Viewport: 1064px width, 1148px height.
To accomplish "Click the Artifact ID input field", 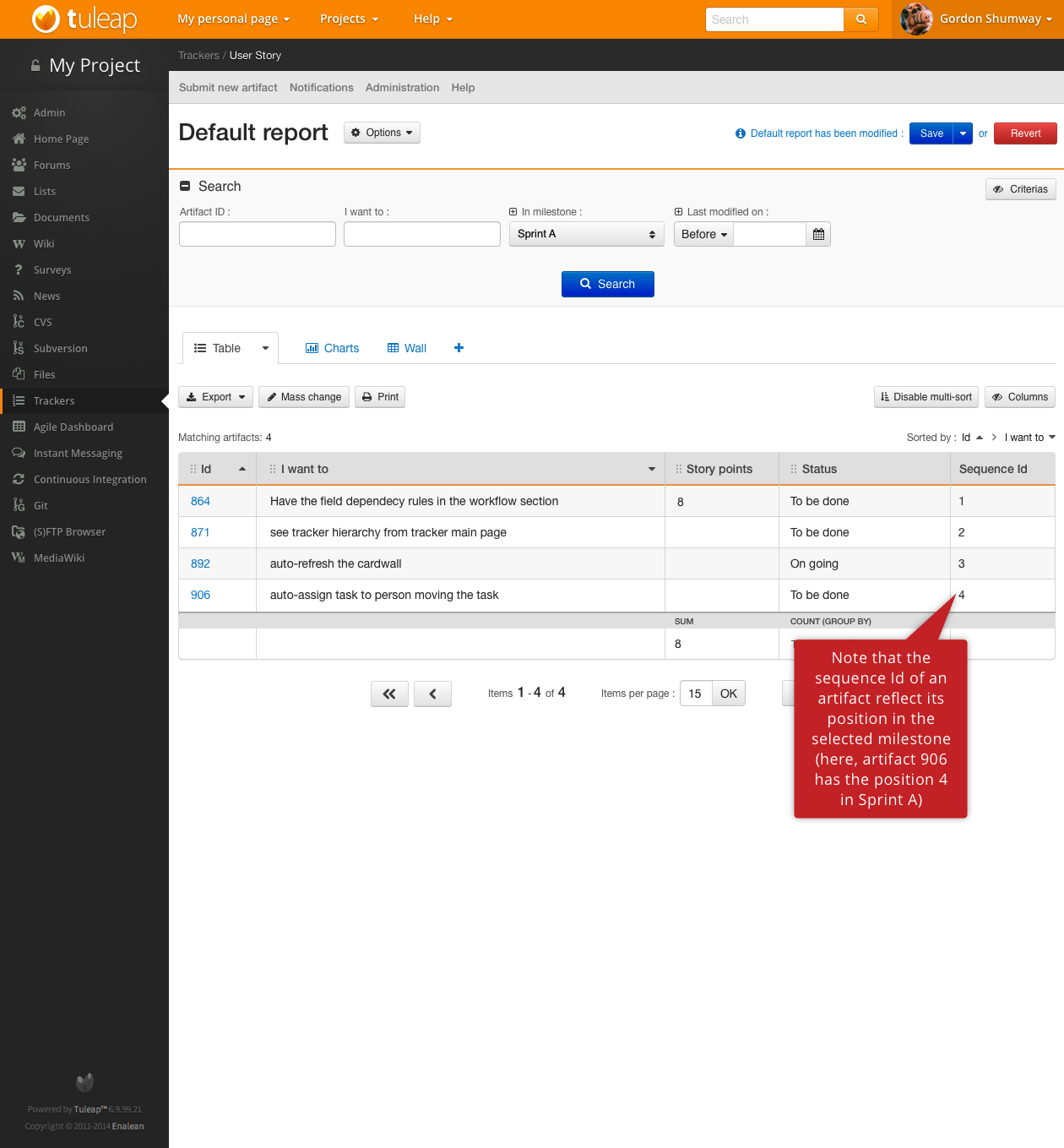I will pos(258,234).
